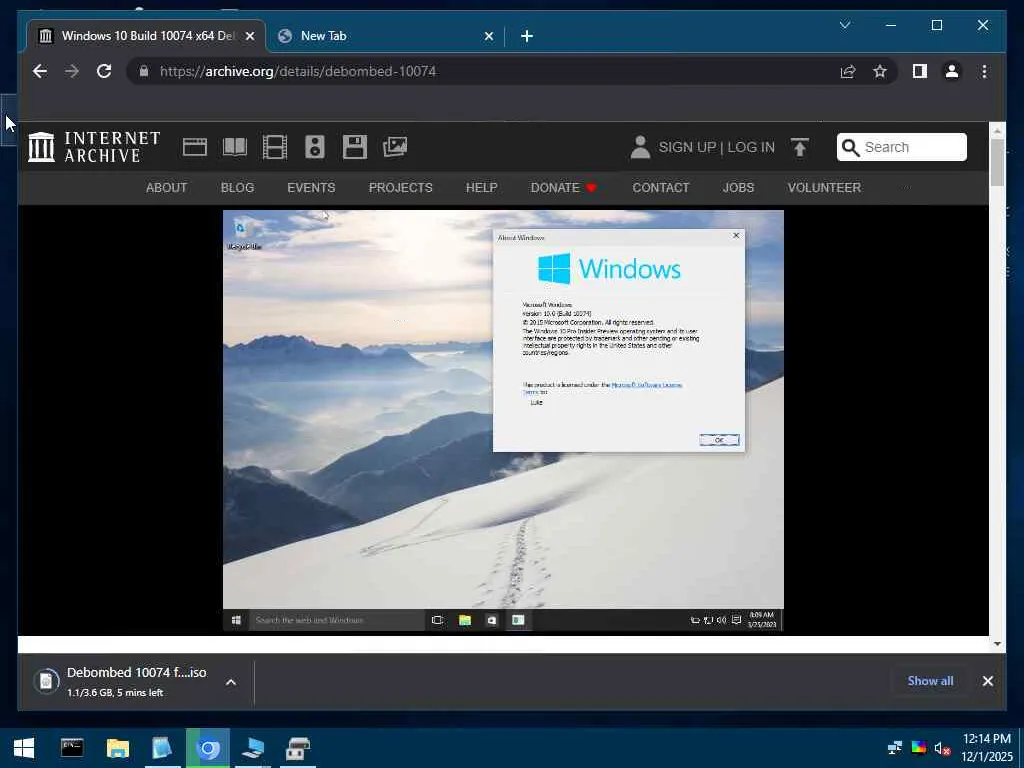Screen dimensions: 1024x768
Task: Click the colorful display tray icon
Action: coord(918,747)
